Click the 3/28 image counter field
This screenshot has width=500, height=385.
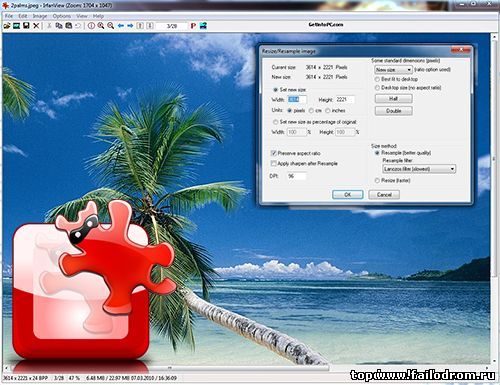172,26
